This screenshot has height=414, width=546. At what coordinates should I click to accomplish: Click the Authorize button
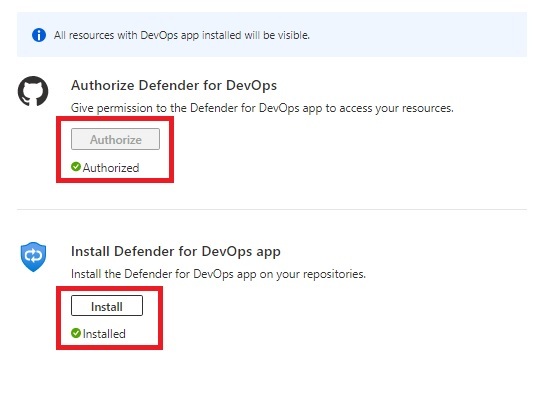click(116, 139)
